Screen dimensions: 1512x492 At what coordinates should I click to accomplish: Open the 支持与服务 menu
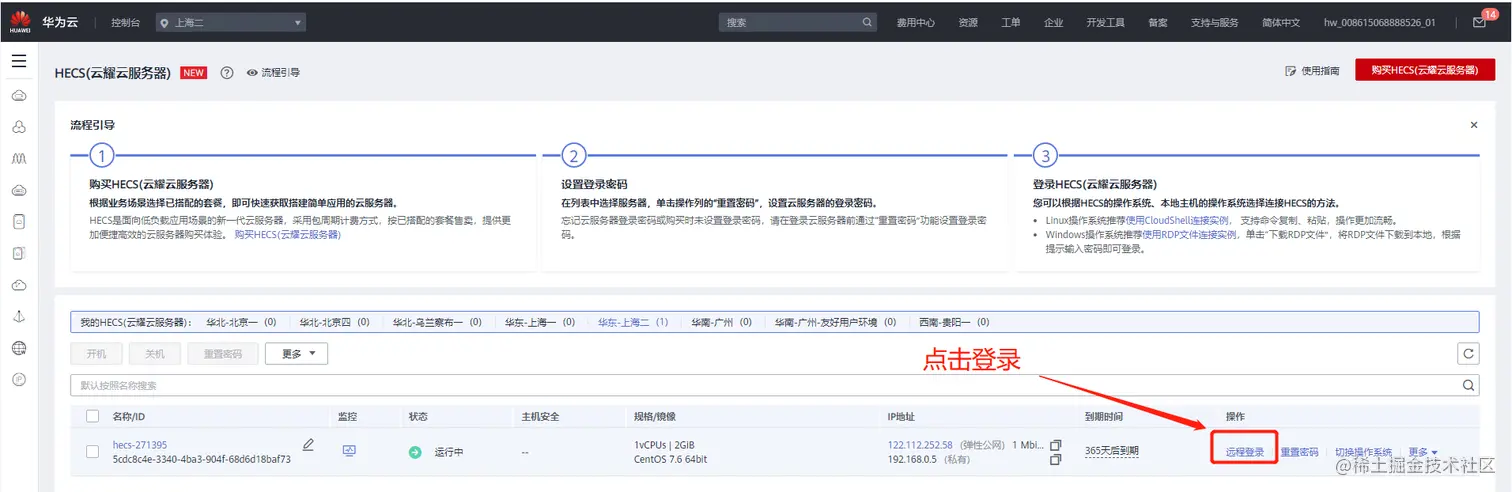(1214, 22)
